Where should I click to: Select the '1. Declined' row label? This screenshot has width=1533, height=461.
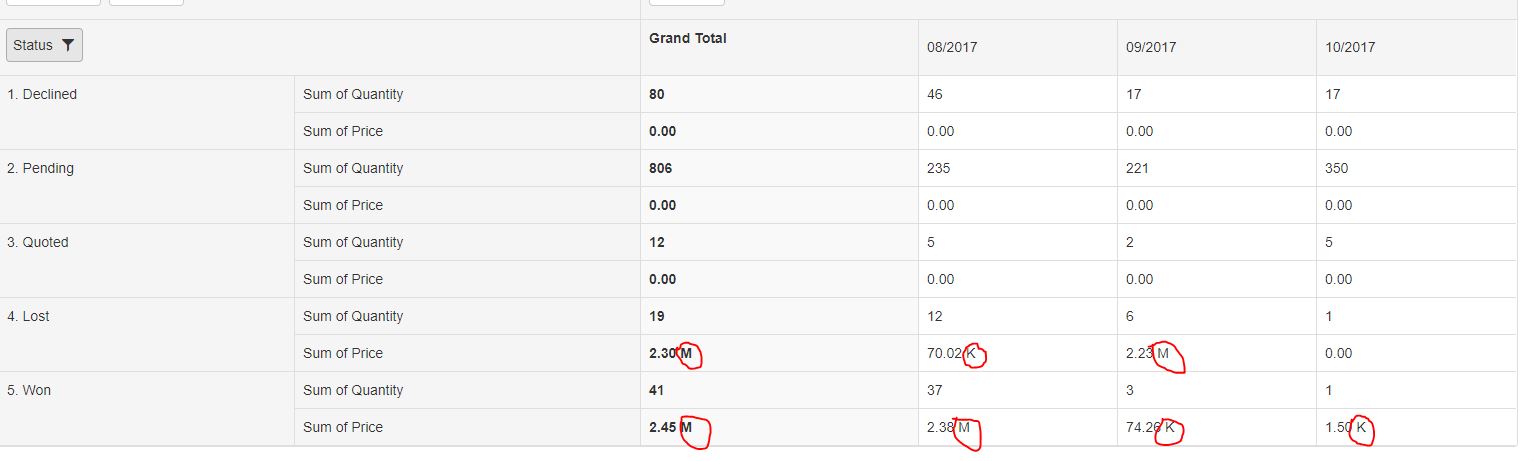click(x=42, y=94)
